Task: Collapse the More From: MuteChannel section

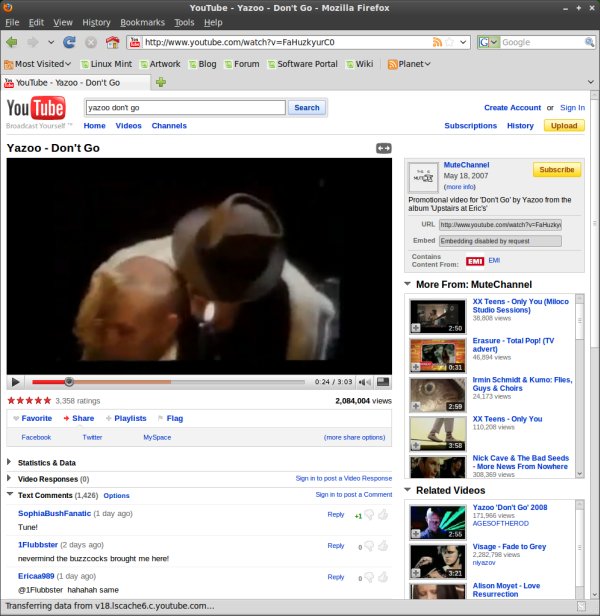Action: tap(407, 283)
